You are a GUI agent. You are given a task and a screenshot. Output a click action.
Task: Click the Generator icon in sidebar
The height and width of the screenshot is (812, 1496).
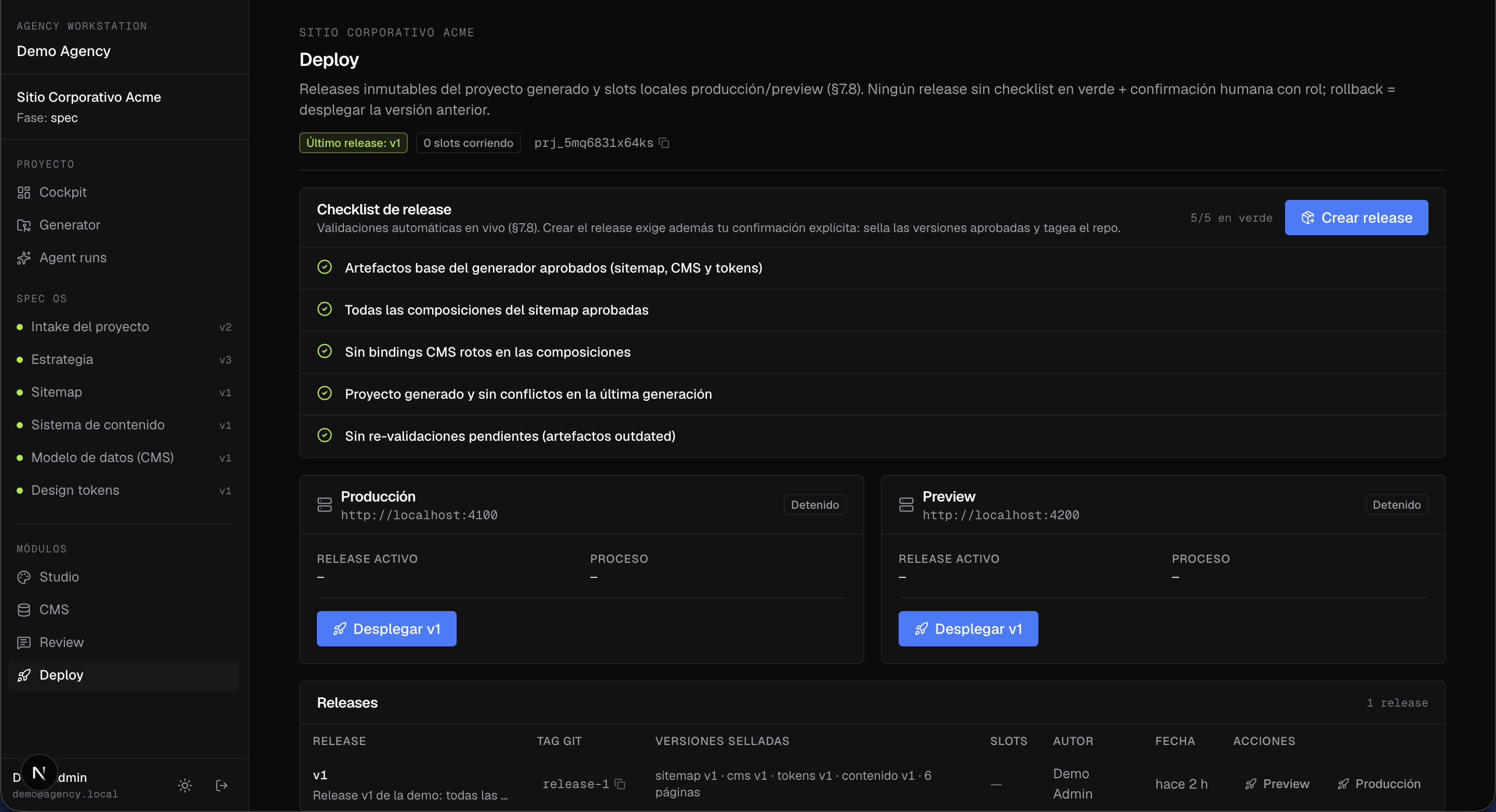click(x=24, y=225)
